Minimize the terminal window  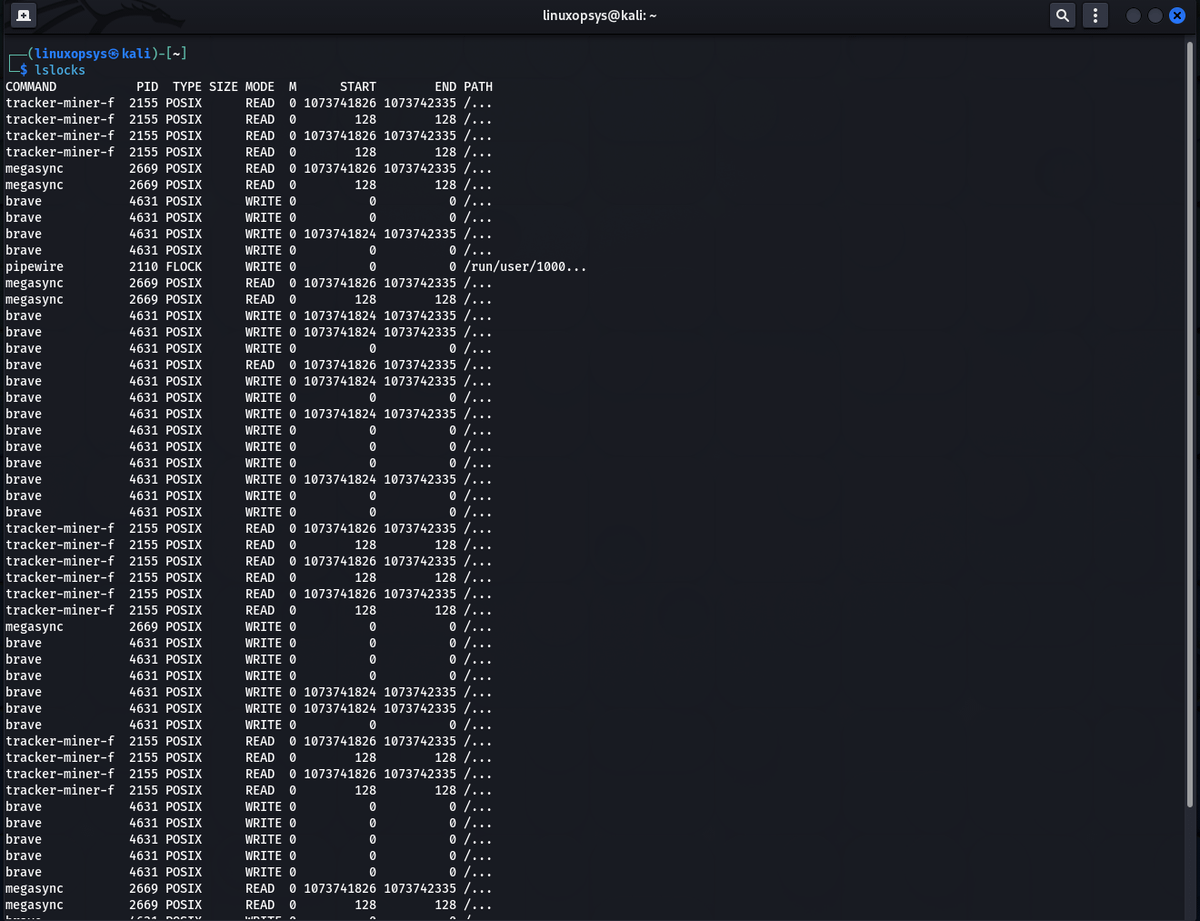(x=1133, y=15)
